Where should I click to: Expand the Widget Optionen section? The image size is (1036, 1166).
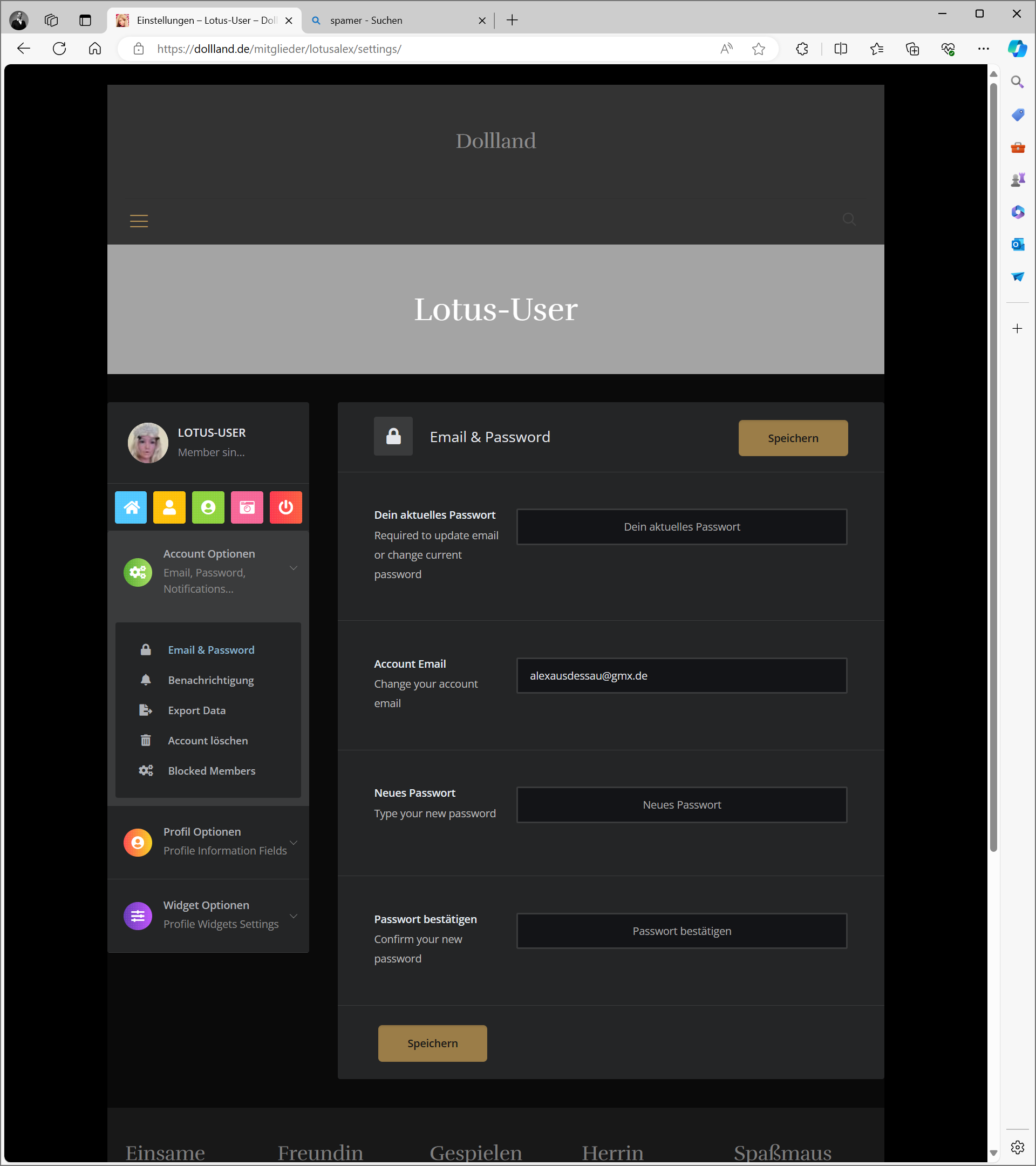pos(293,916)
